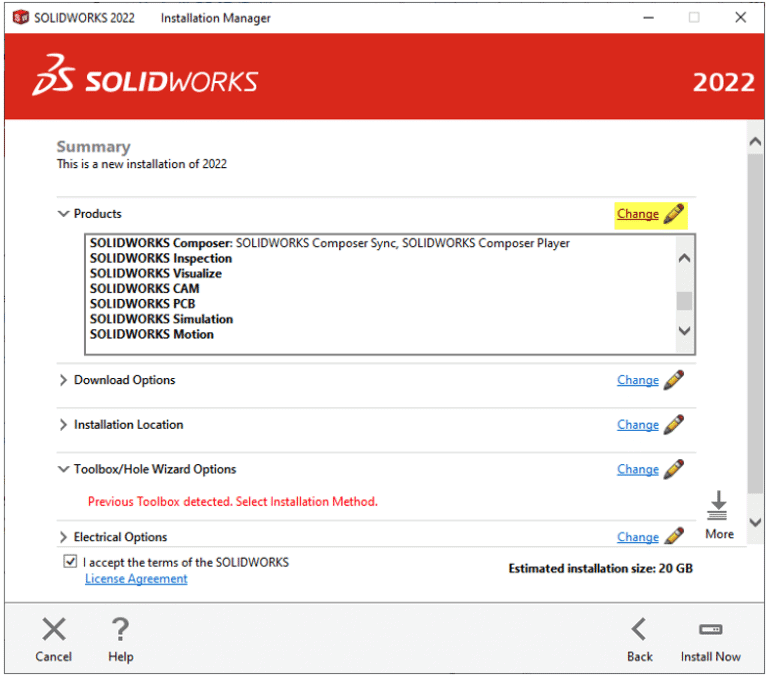Click main summary scroll down arrow
This screenshot has width=768, height=677.
click(755, 523)
